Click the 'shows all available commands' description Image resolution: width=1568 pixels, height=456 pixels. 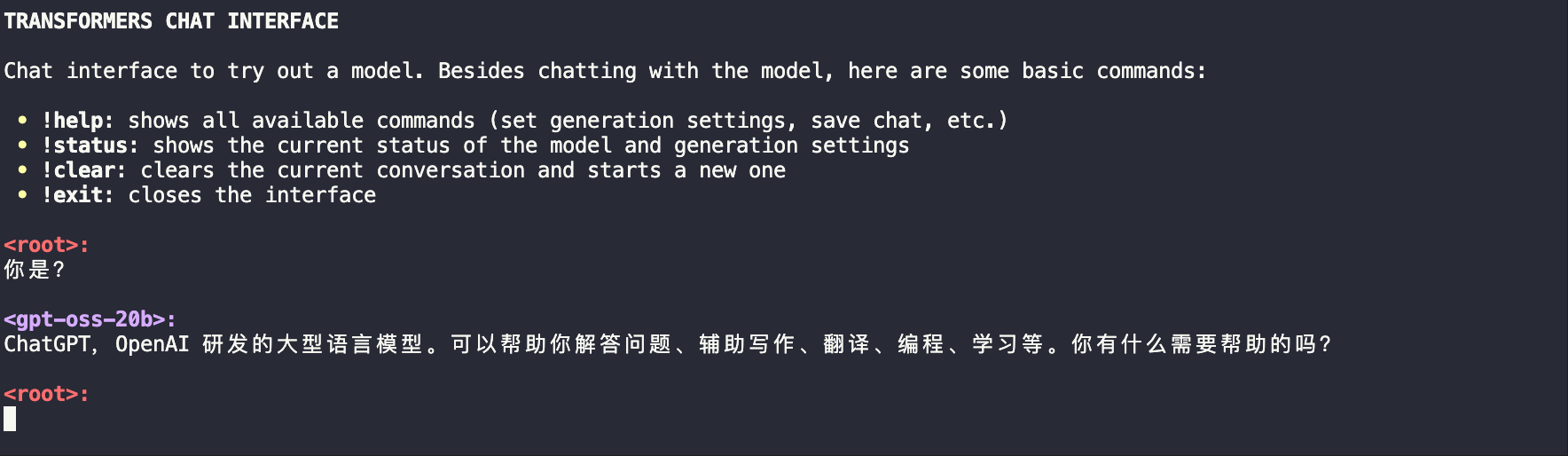click(302, 121)
